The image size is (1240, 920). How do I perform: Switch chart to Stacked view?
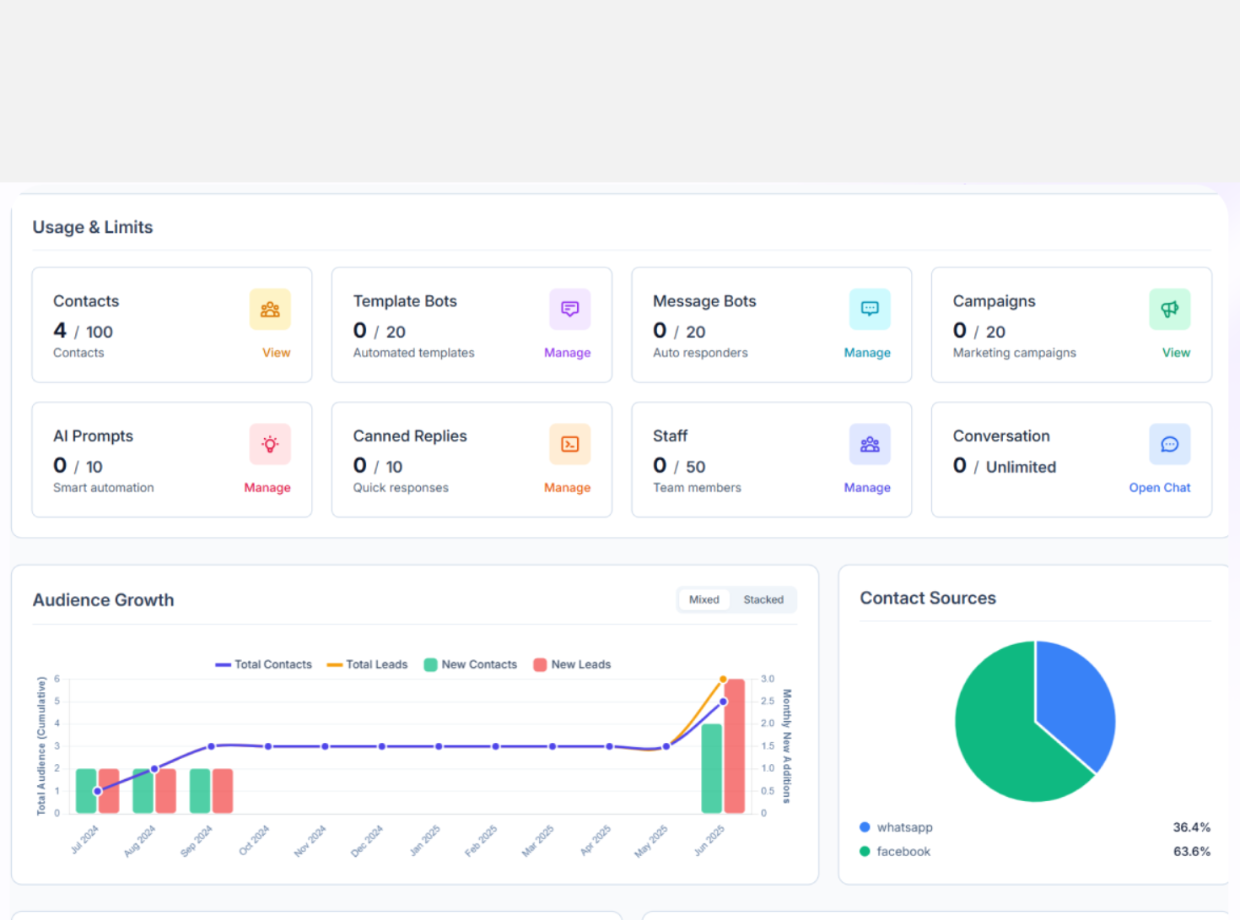[763, 600]
